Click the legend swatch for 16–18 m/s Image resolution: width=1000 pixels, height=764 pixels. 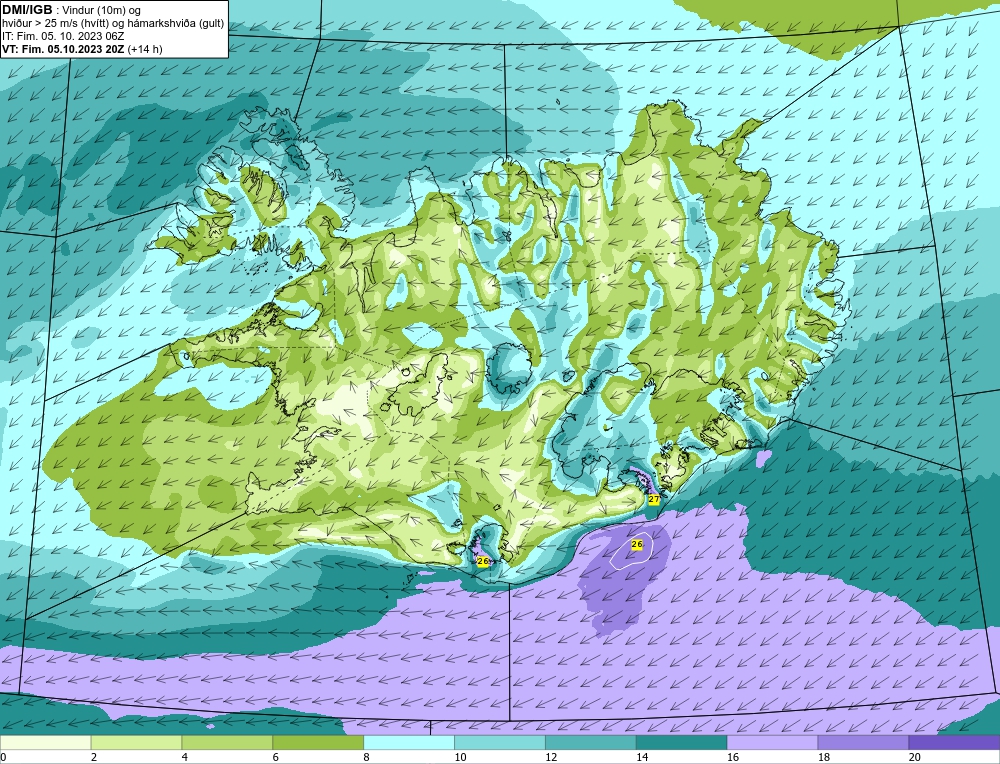(772, 743)
